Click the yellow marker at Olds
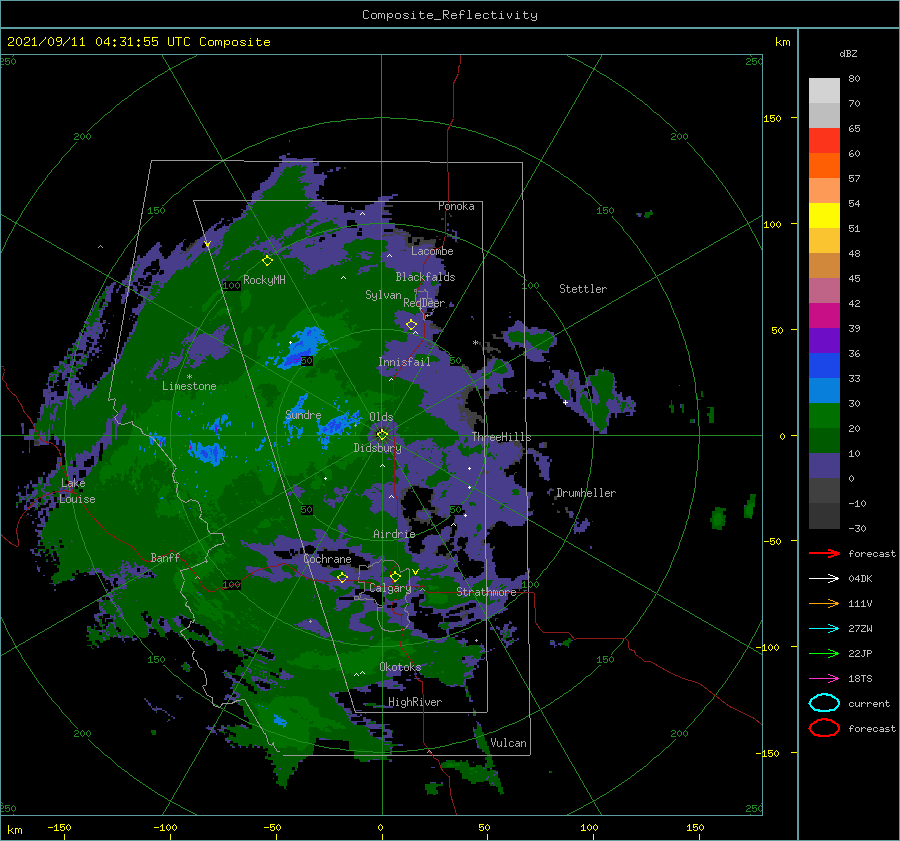 click(382, 435)
